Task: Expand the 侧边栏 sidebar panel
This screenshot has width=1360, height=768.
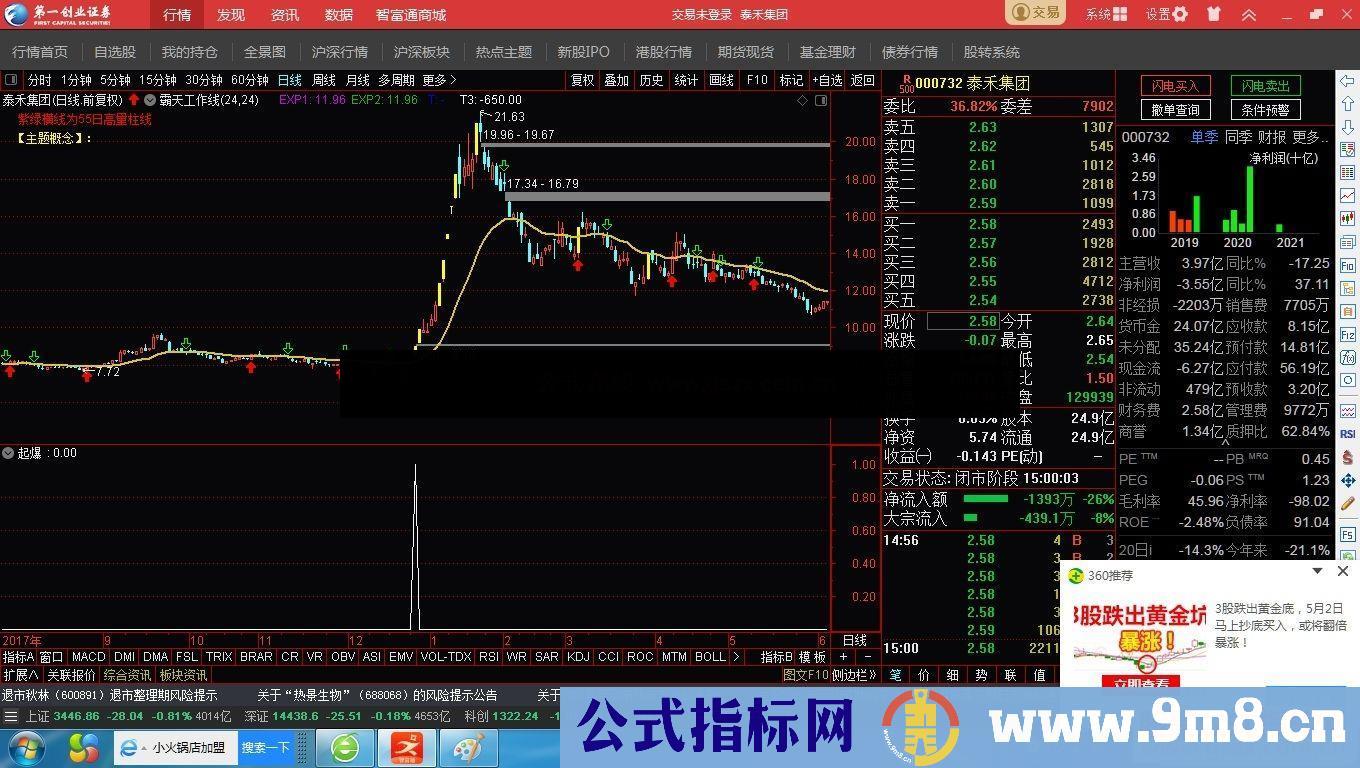Action: pos(852,675)
